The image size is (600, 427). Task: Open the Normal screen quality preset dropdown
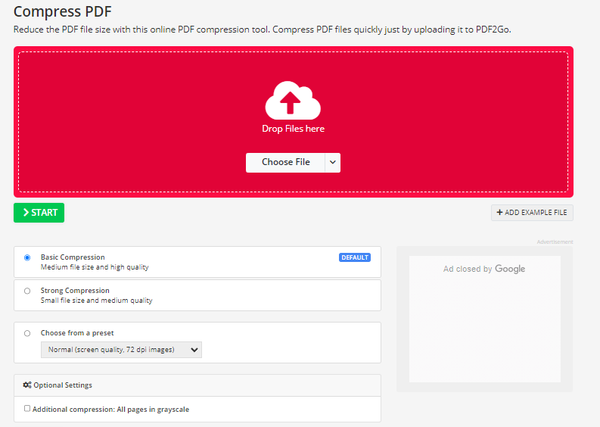pyautogui.click(x=121, y=350)
